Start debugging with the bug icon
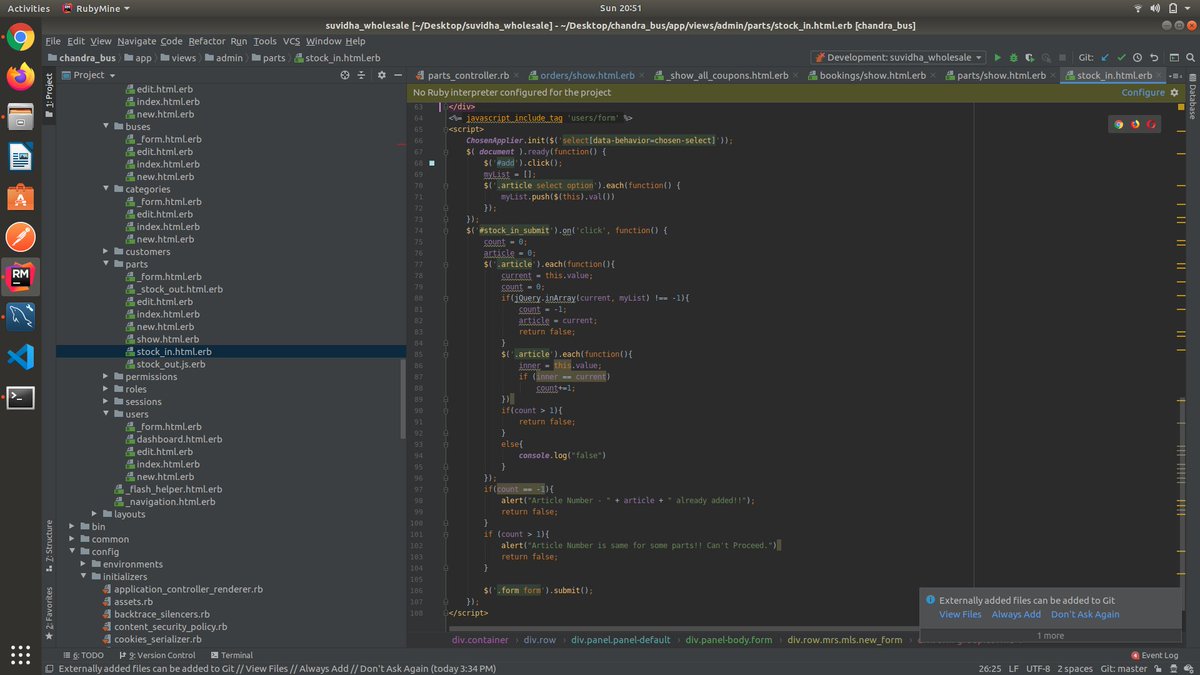 1014,58
